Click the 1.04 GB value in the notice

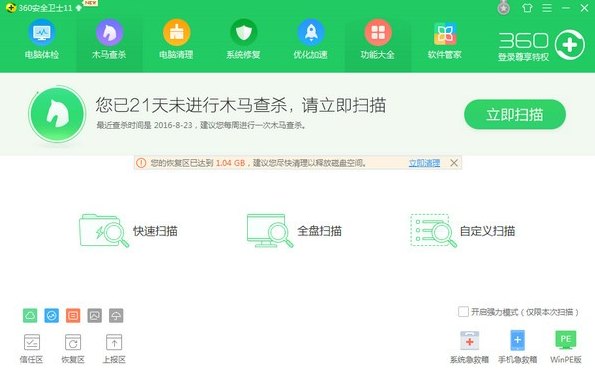point(230,163)
